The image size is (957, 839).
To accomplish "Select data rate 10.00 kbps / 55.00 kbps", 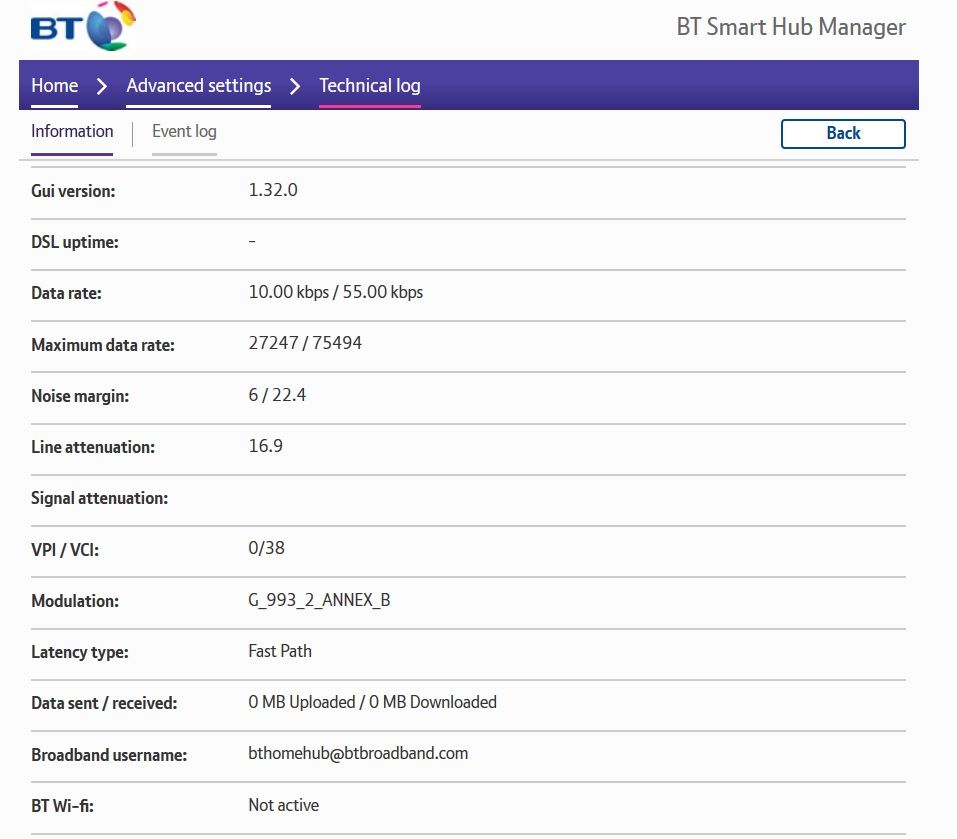I will point(336,292).
